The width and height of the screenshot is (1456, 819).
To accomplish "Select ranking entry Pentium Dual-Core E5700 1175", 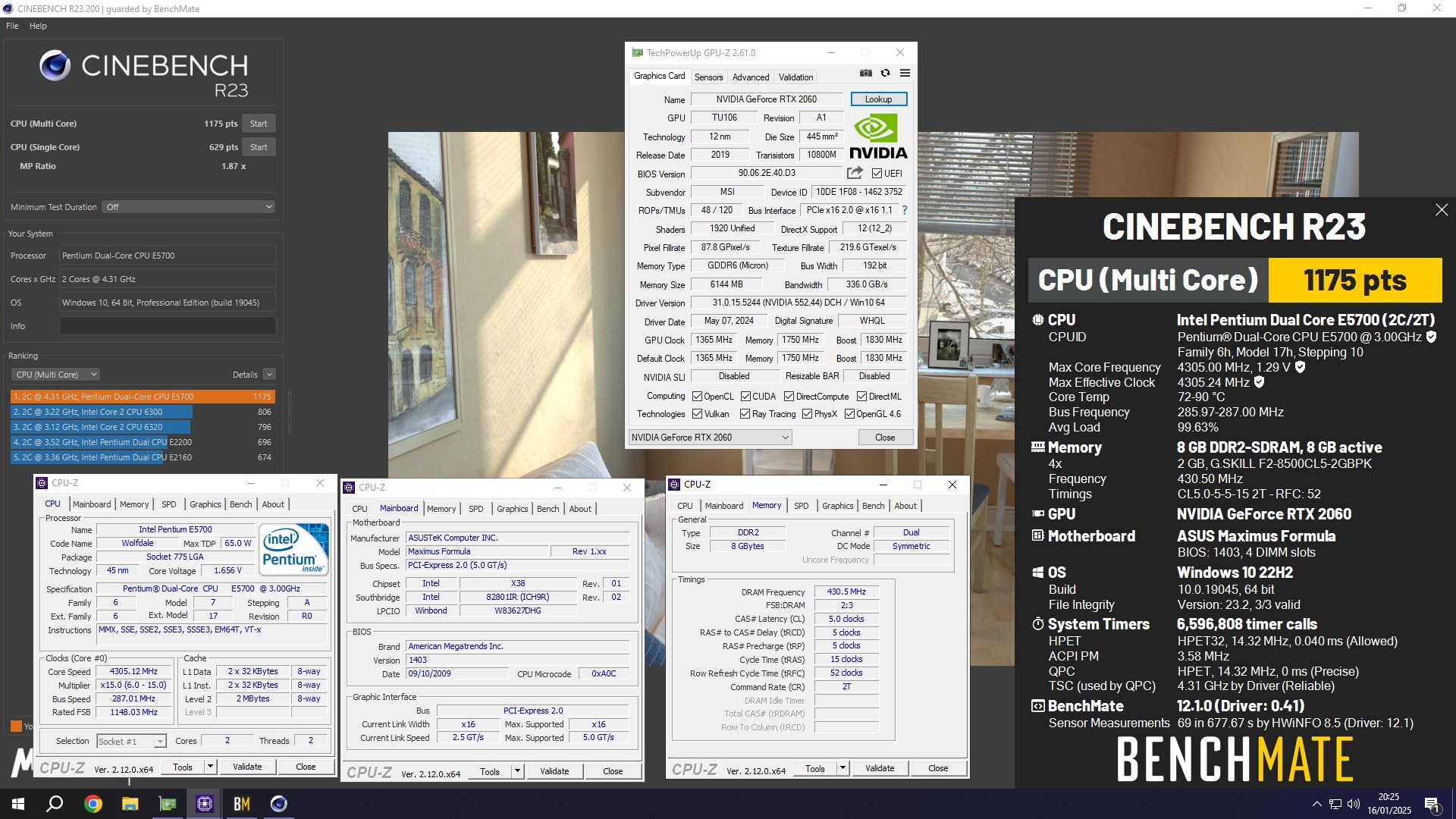I will [x=143, y=397].
